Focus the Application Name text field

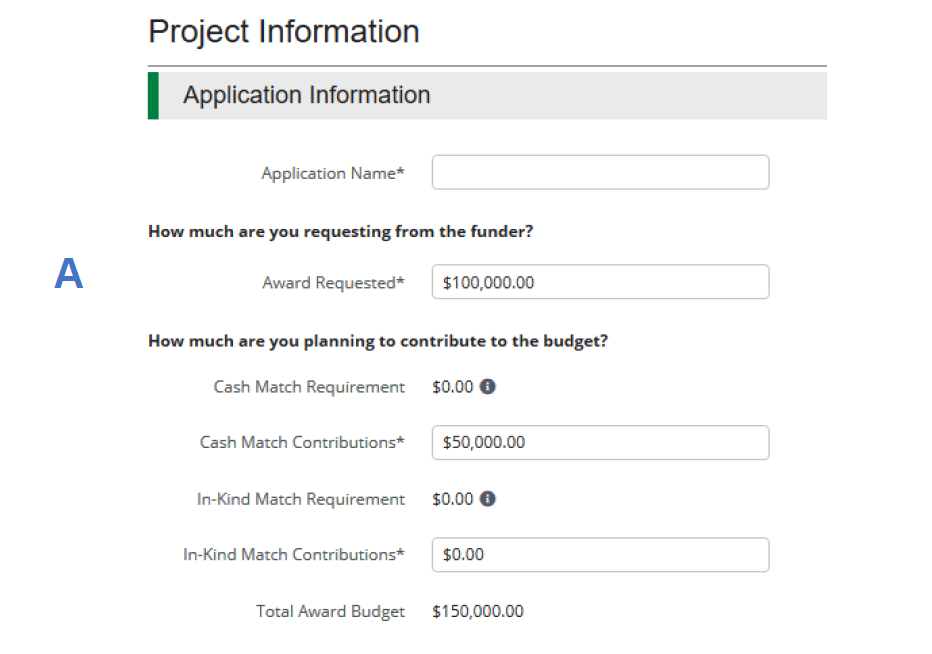(600, 172)
